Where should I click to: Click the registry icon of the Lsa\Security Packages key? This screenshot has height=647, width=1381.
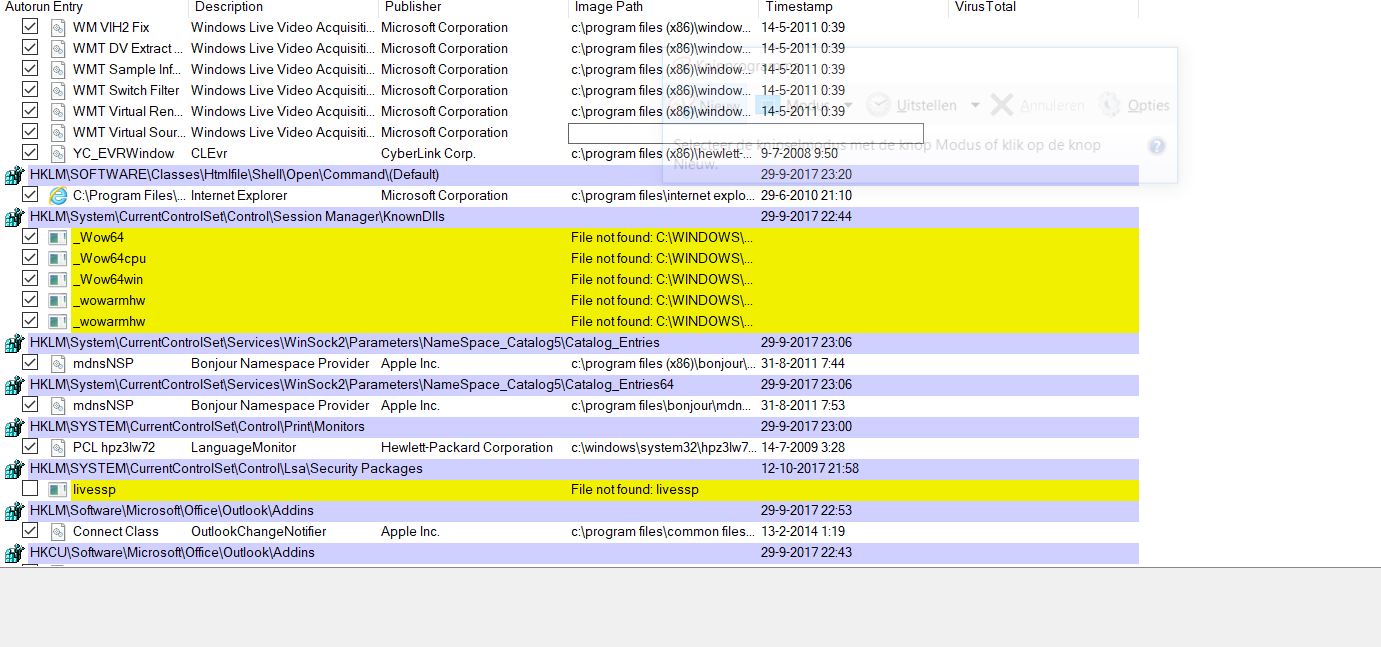click(13, 469)
